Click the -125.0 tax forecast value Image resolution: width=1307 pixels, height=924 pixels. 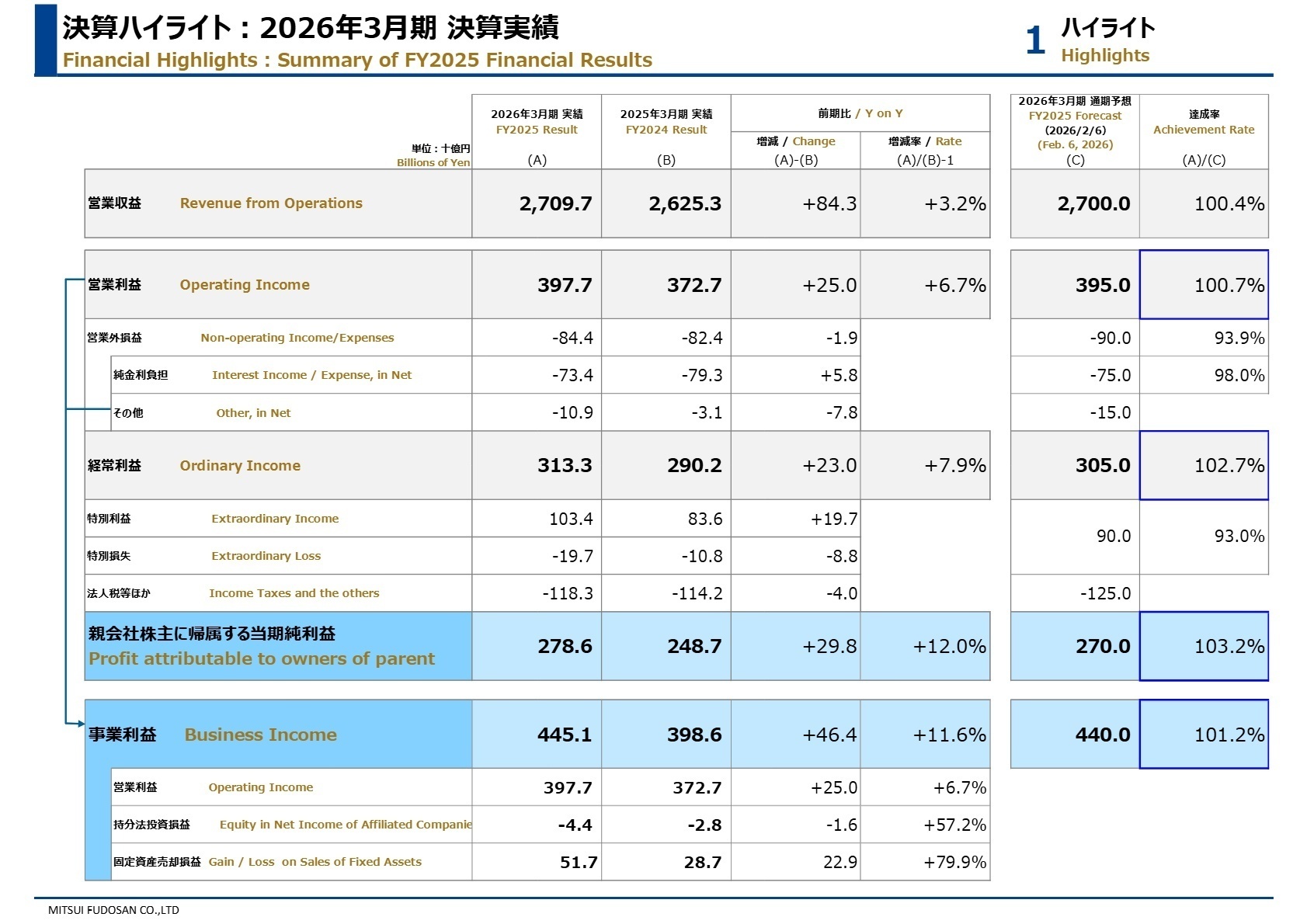click(1106, 593)
